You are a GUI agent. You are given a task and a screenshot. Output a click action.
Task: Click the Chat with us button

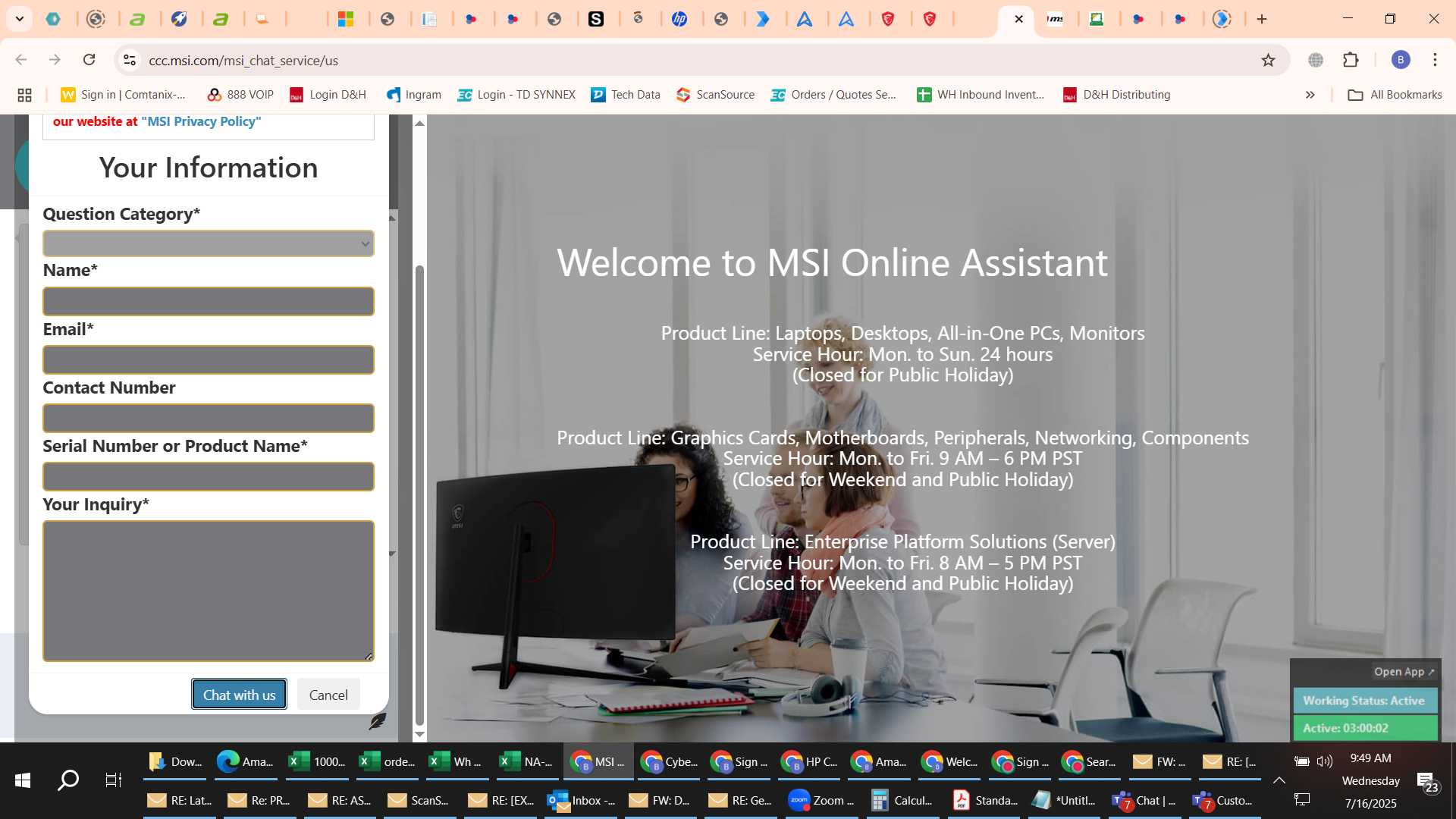(239, 695)
